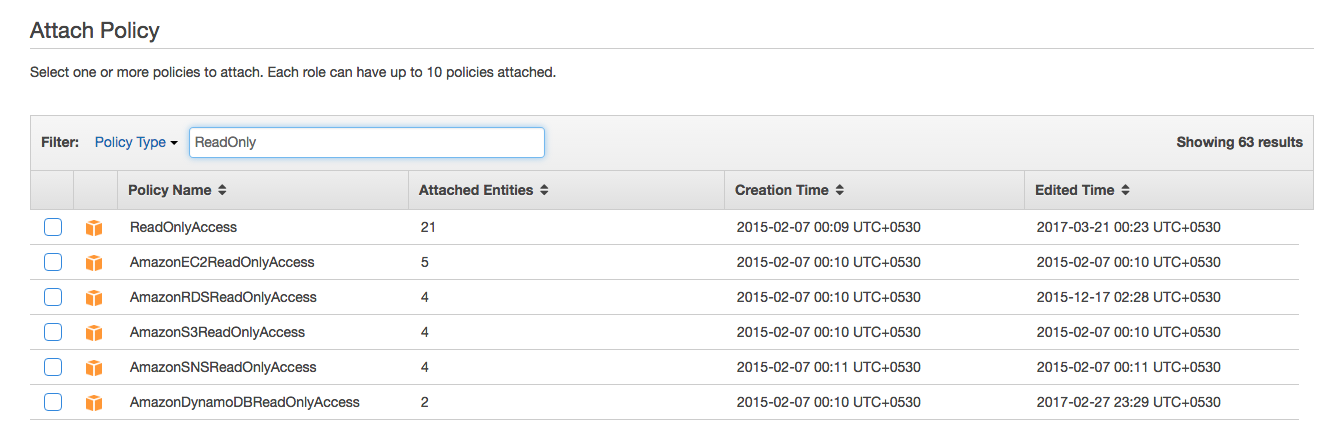Check the AmazonRDSReadOnlyAccess checkbox
Viewport: 1340px width, 427px height.
coord(53,297)
